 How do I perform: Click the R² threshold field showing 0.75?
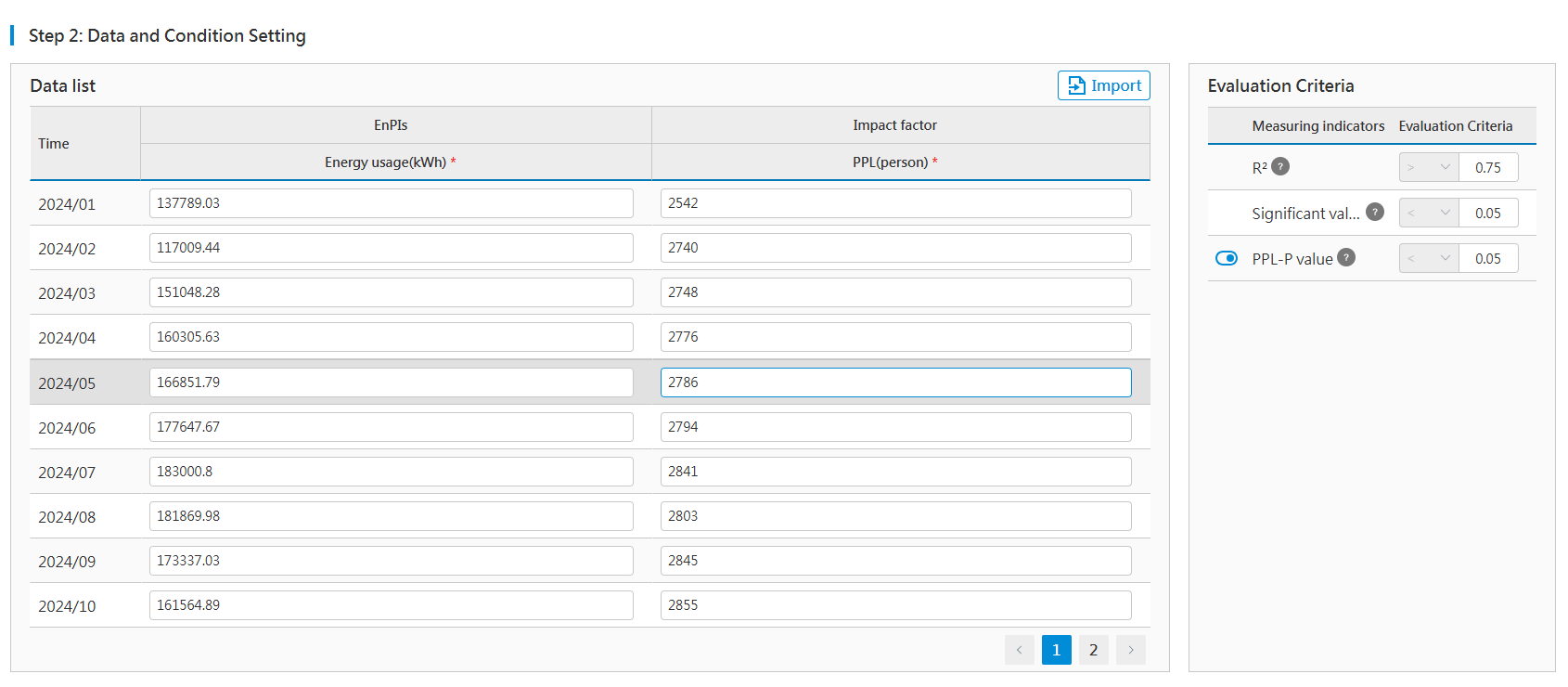(1488, 167)
